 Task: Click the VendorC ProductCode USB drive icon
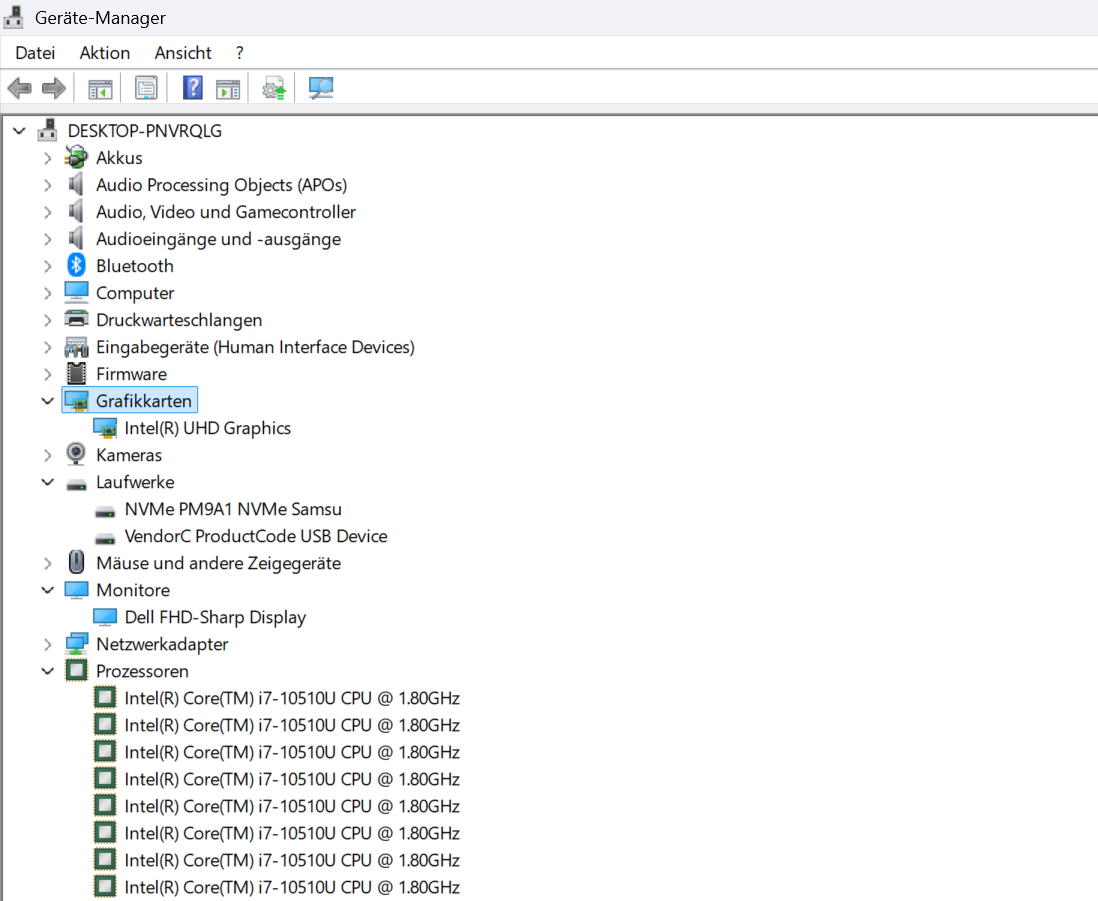tap(105, 538)
